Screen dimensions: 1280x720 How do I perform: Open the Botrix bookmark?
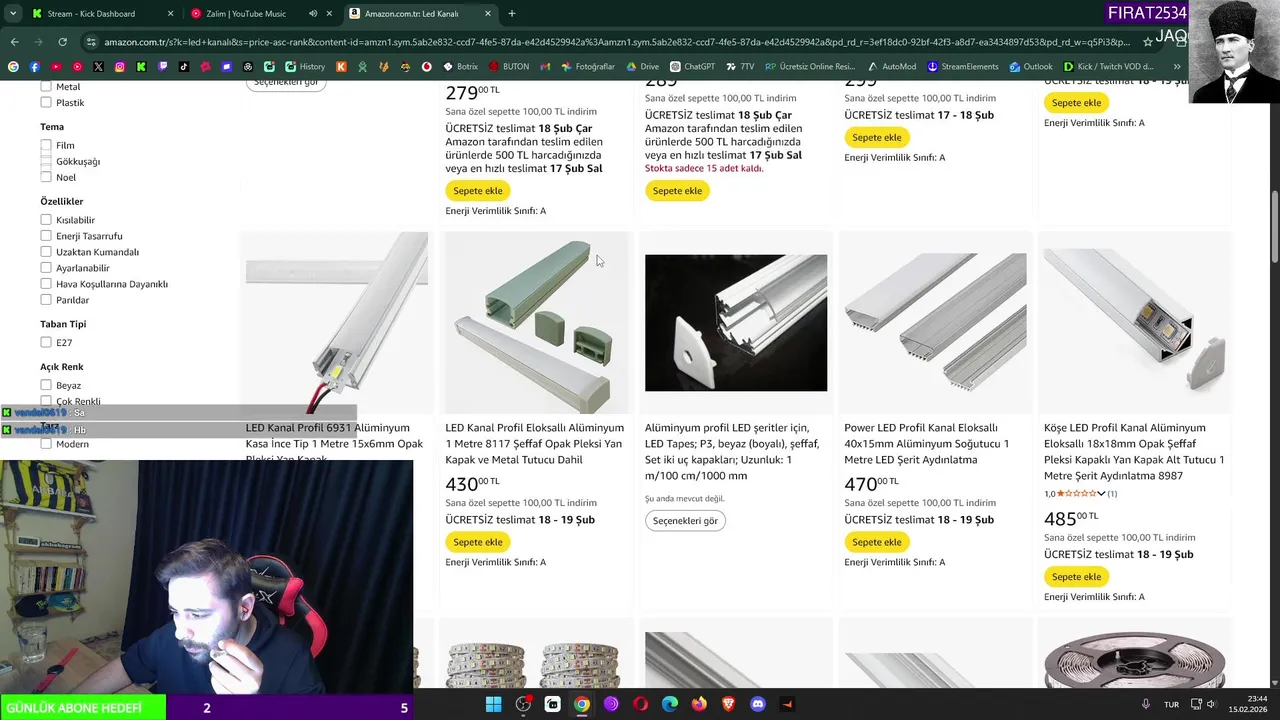click(x=460, y=67)
